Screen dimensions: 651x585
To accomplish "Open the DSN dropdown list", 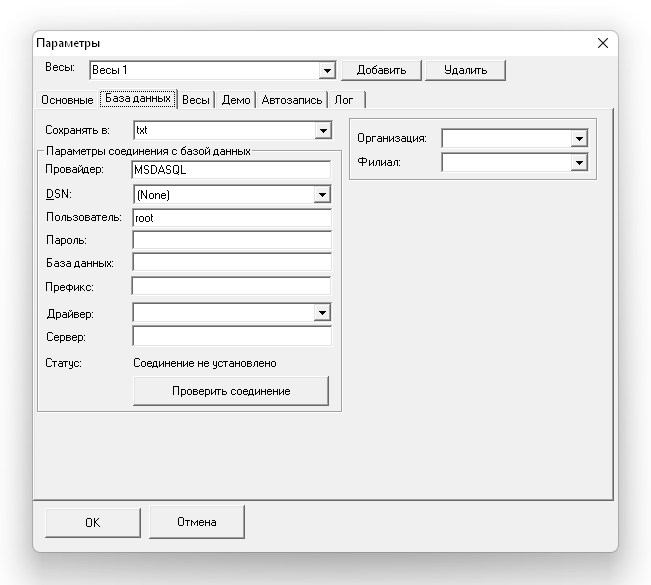I will coord(322,195).
